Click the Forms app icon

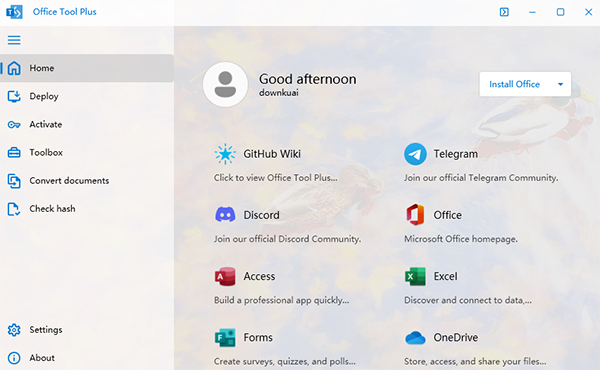[x=225, y=337]
